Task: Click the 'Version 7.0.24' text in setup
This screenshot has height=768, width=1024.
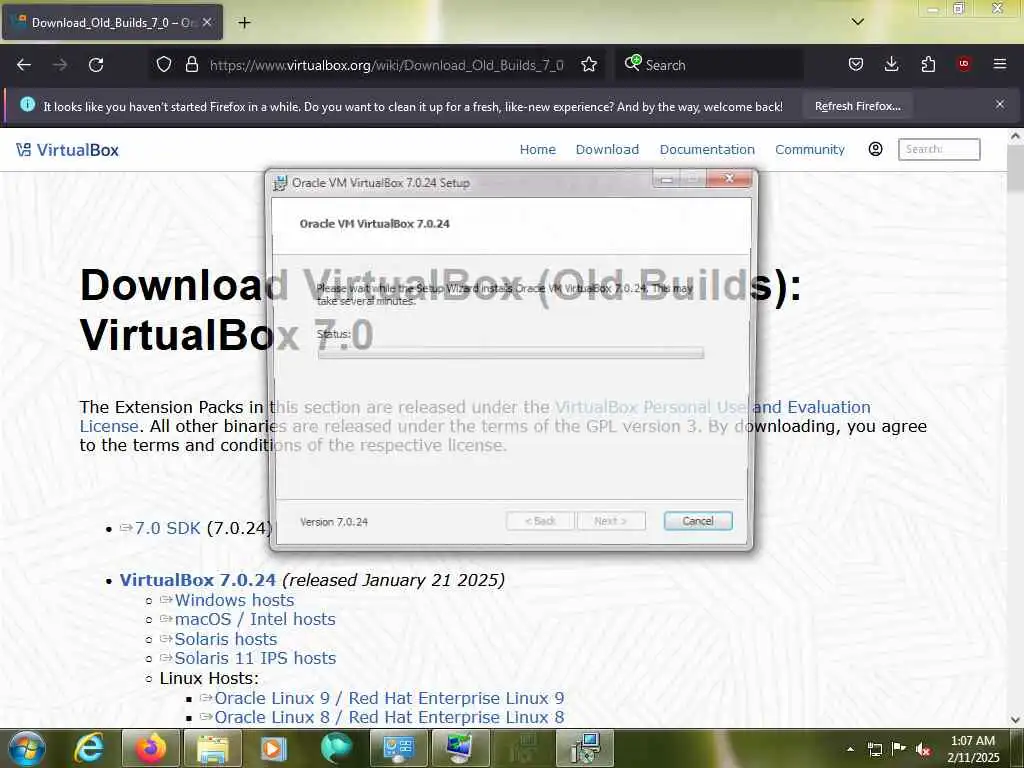Action: click(x=334, y=522)
